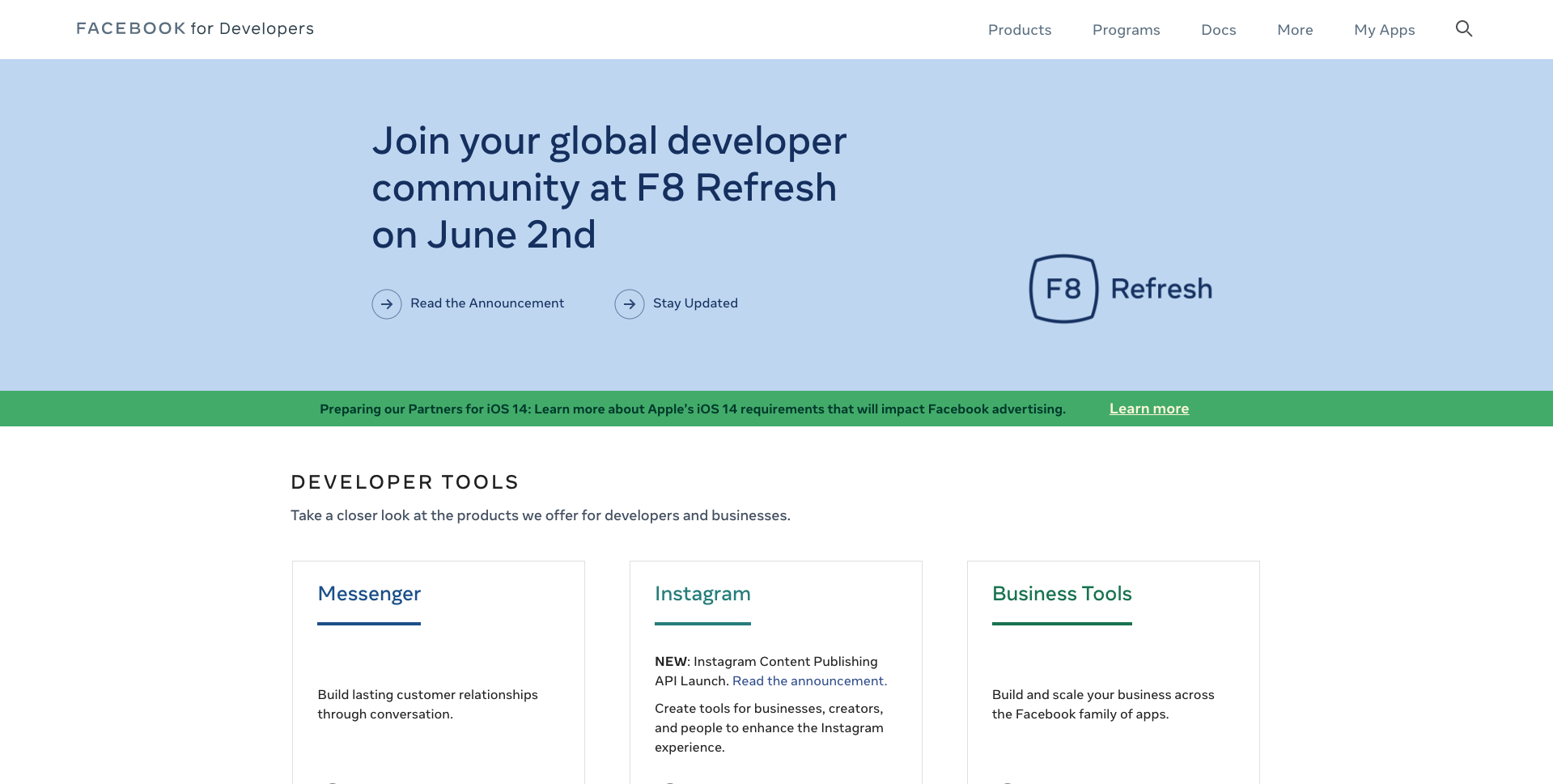Click the Developer Tools section heading

tap(405, 482)
